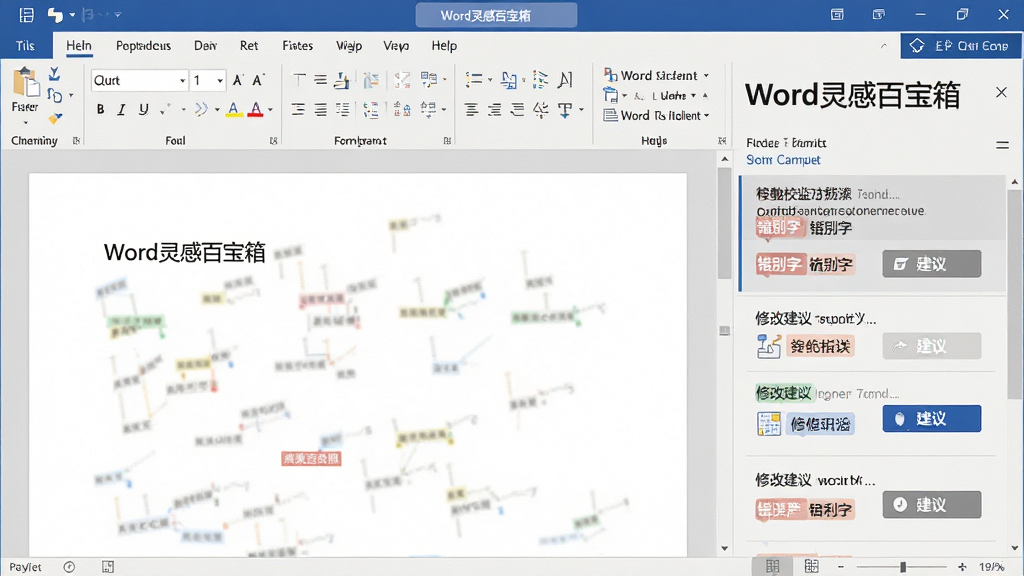The image size is (1024, 576).
Task: Click the zoom in plus icon
Action: 962,567
